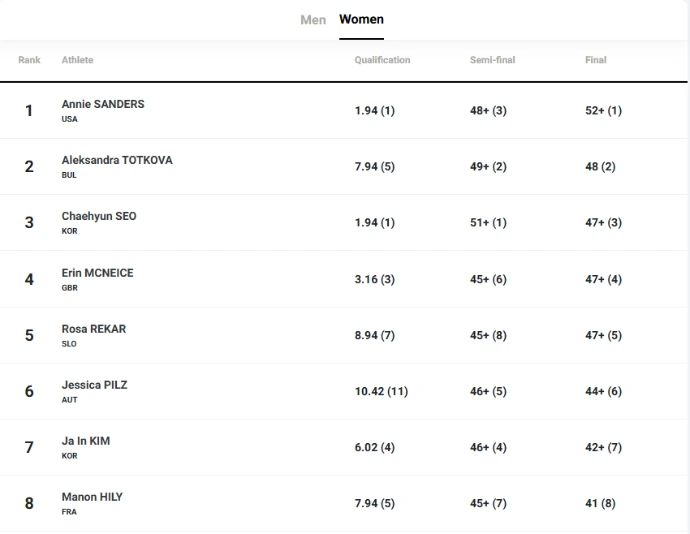Viewport: 690px width, 534px height.
Task: Click KOR country code under Ja In Kim
Action: pos(70,456)
